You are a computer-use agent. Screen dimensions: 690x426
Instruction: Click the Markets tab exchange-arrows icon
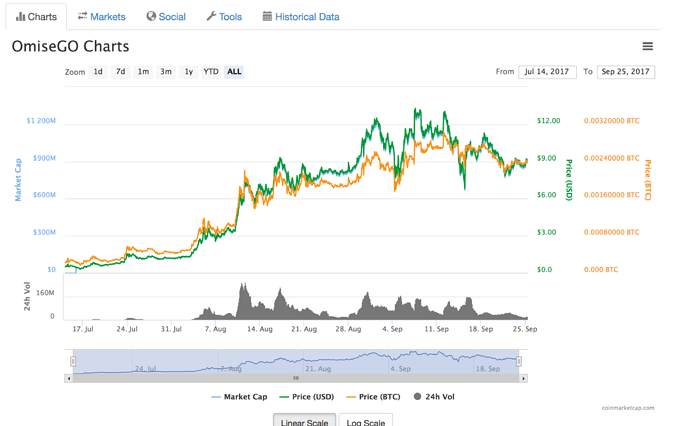tap(82, 16)
